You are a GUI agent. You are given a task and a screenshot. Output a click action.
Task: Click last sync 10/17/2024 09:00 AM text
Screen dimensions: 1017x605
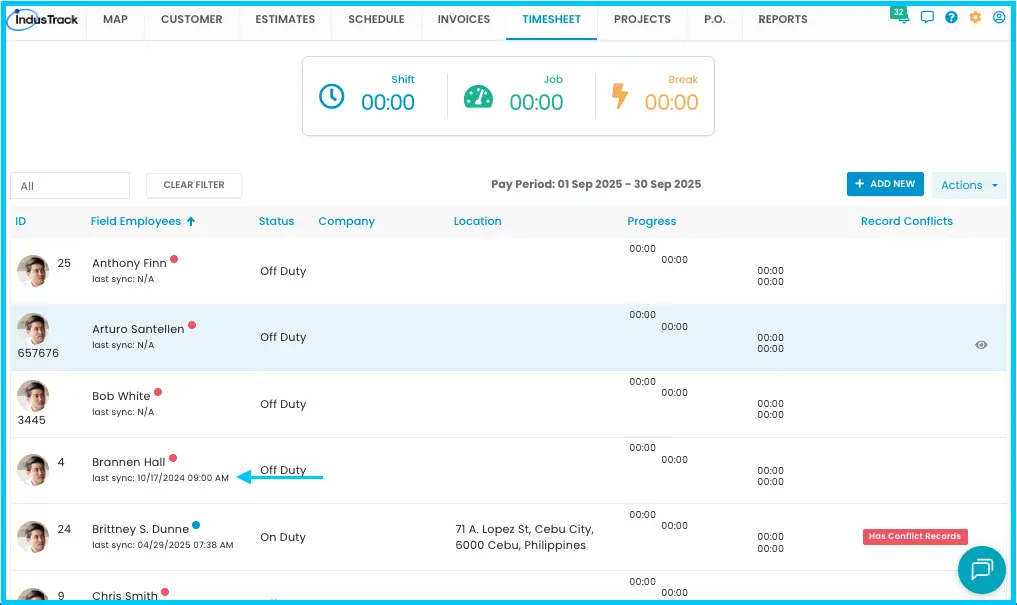[x=160, y=478]
